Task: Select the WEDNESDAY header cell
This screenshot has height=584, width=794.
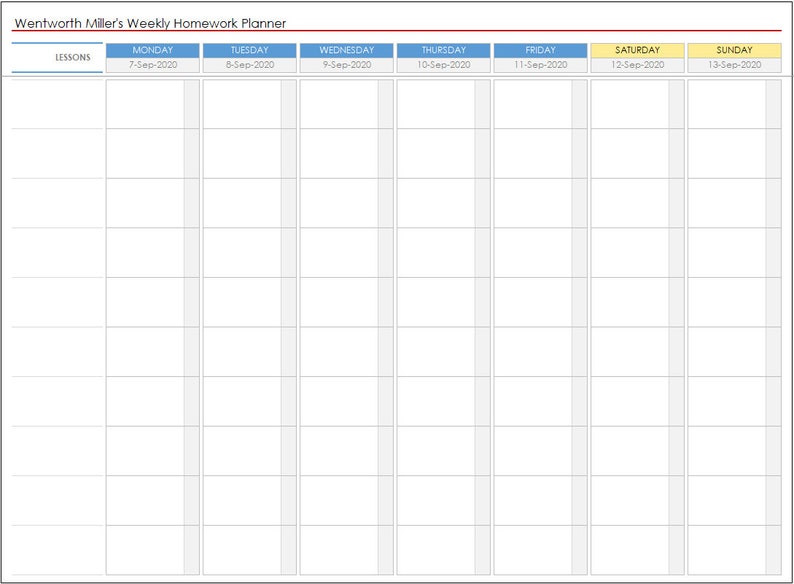Action: coord(346,50)
